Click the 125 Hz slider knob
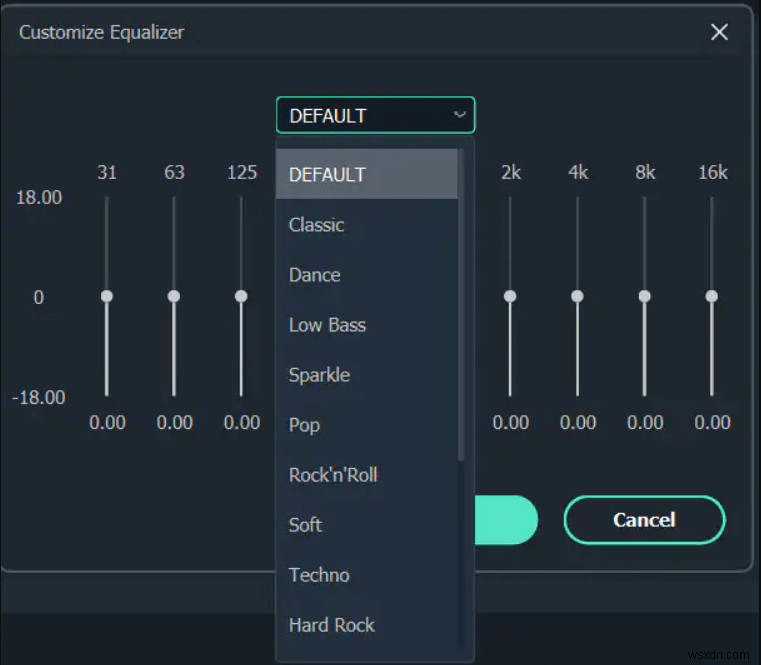The height and width of the screenshot is (665, 761). point(241,296)
